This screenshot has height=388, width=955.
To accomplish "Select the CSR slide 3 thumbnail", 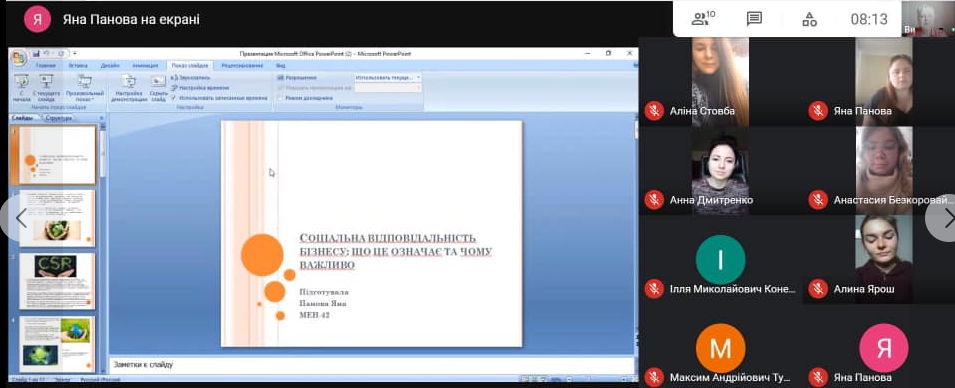I will 57,281.
